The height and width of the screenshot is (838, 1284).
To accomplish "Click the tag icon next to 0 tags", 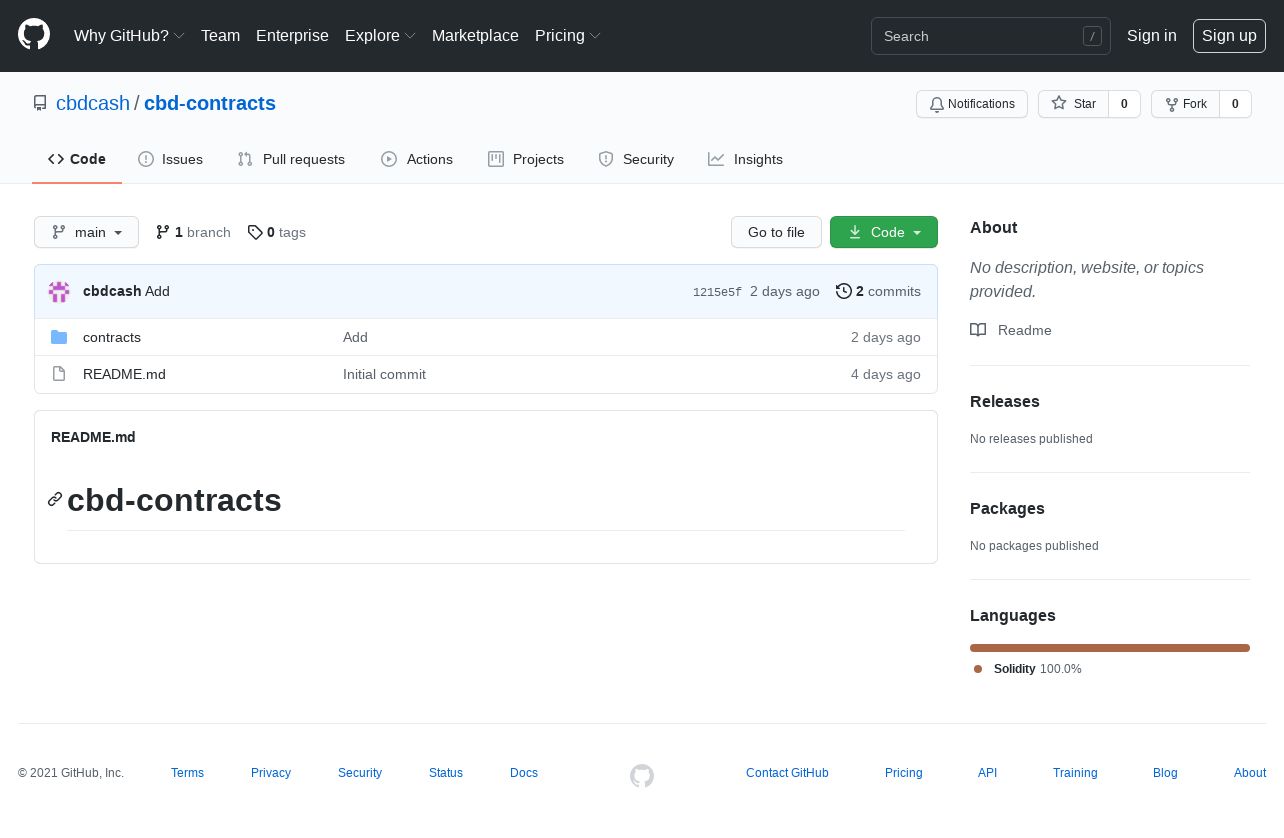I will [x=255, y=232].
